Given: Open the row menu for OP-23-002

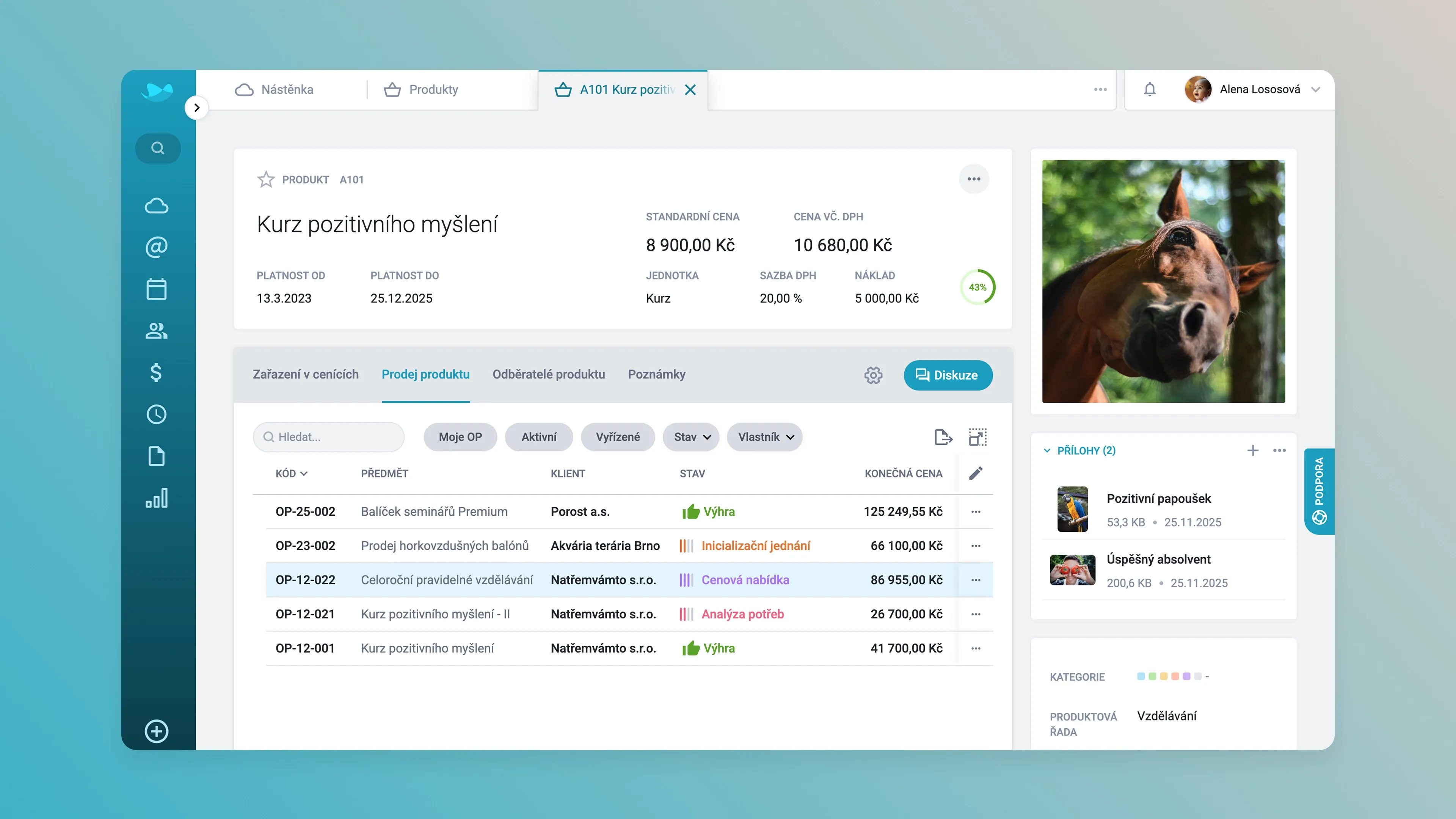Looking at the screenshot, I should coord(976,546).
